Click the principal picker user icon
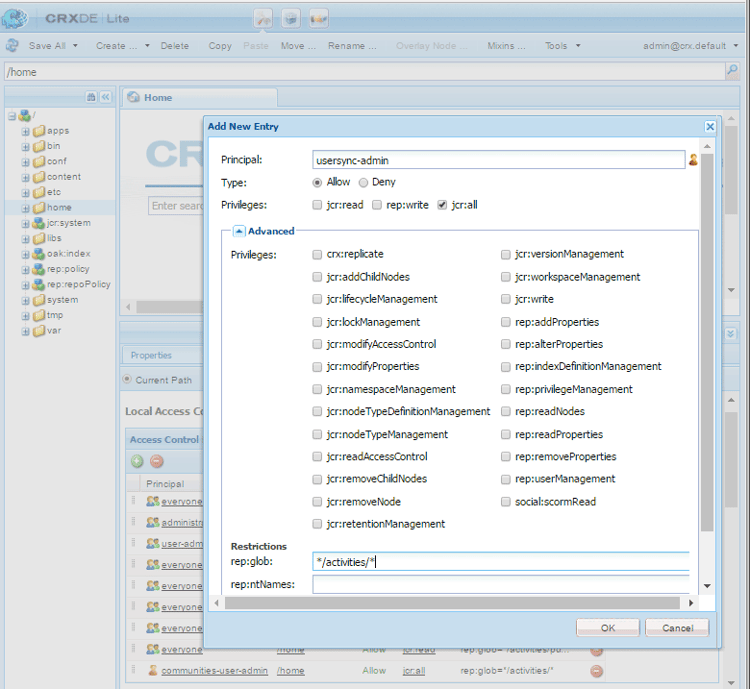 coord(693,159)
